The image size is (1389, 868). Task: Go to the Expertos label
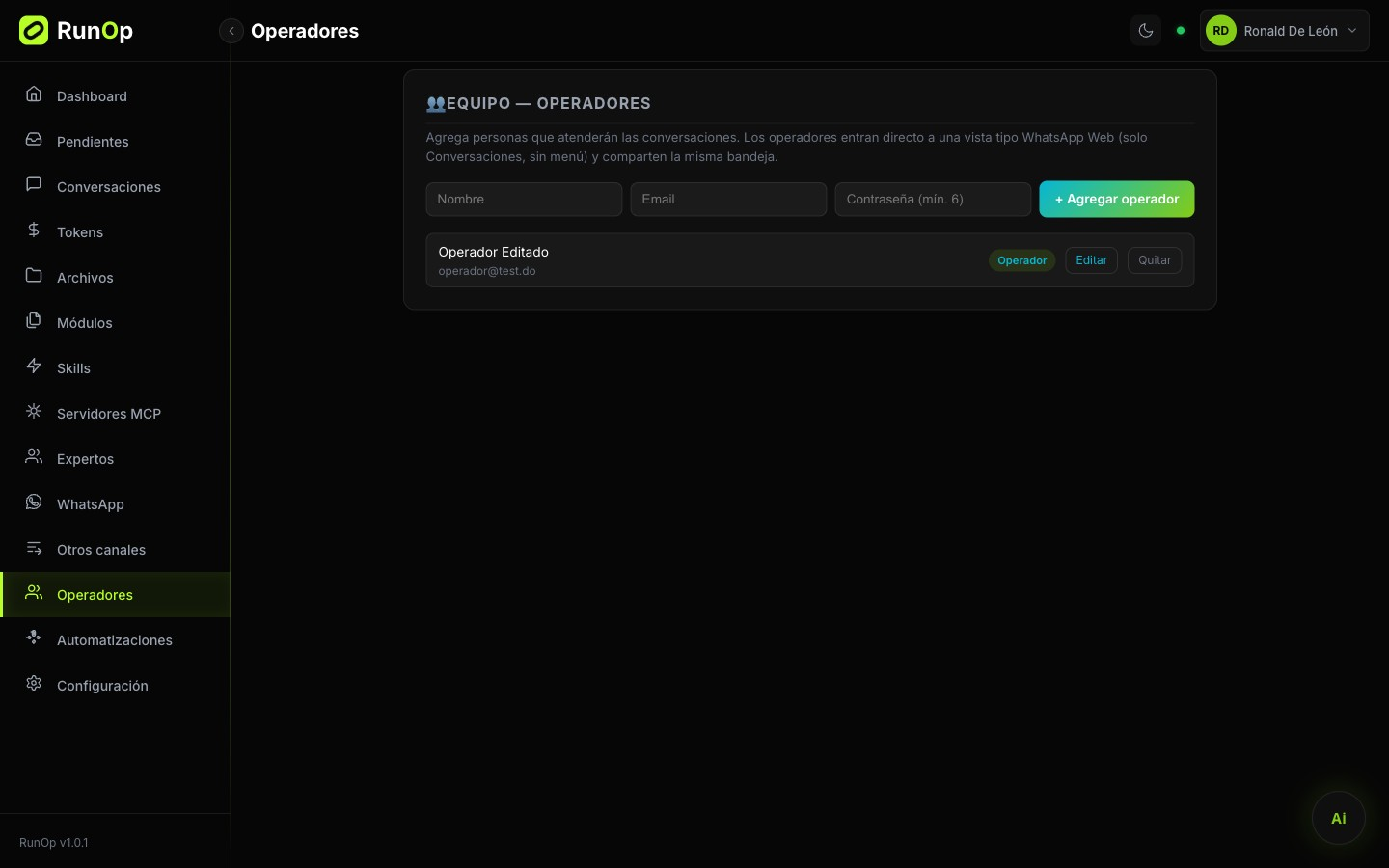pyautogui.click(x=85, y=459)
